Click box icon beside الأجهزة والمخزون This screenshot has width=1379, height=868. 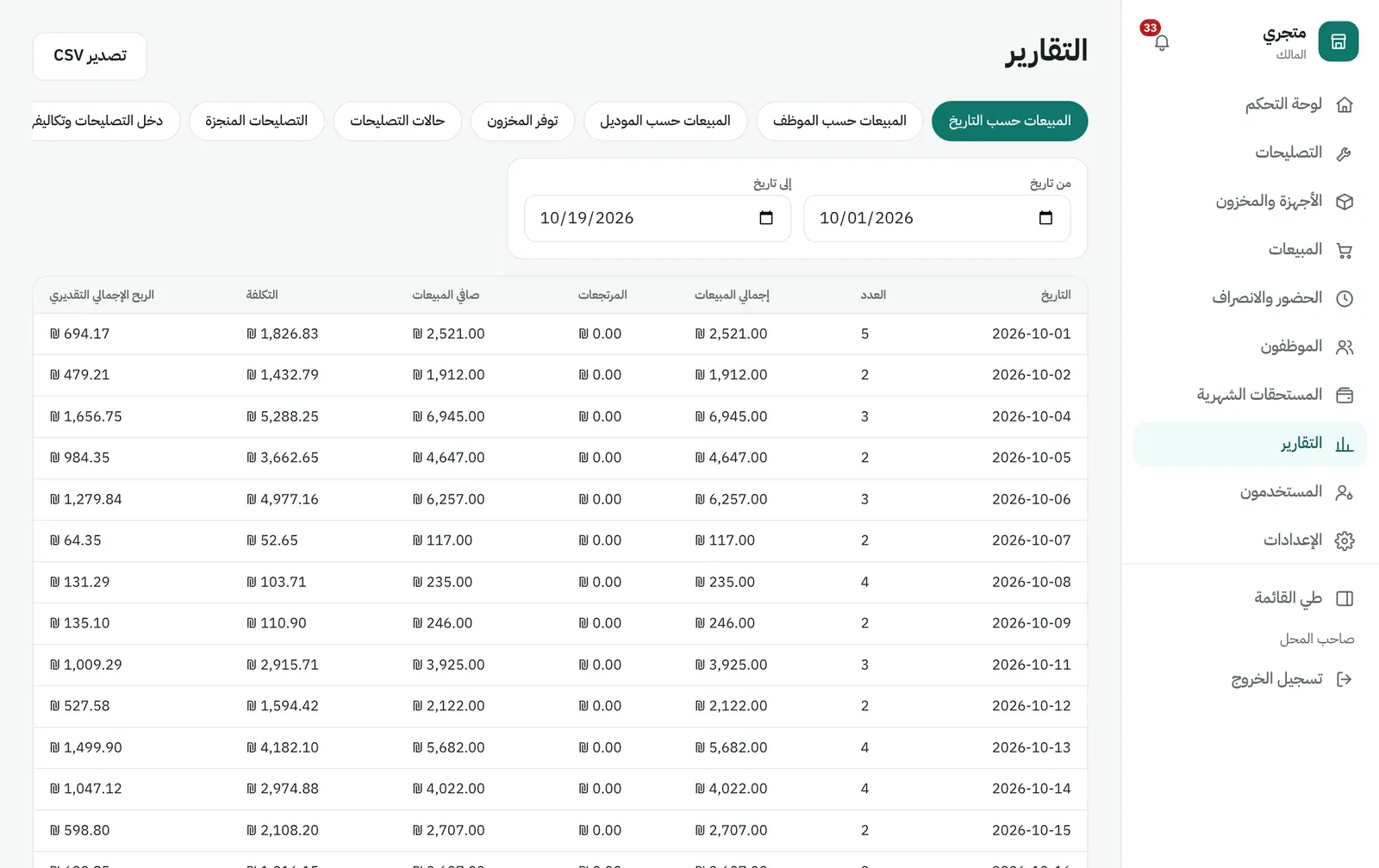[x=1344, y=202]
